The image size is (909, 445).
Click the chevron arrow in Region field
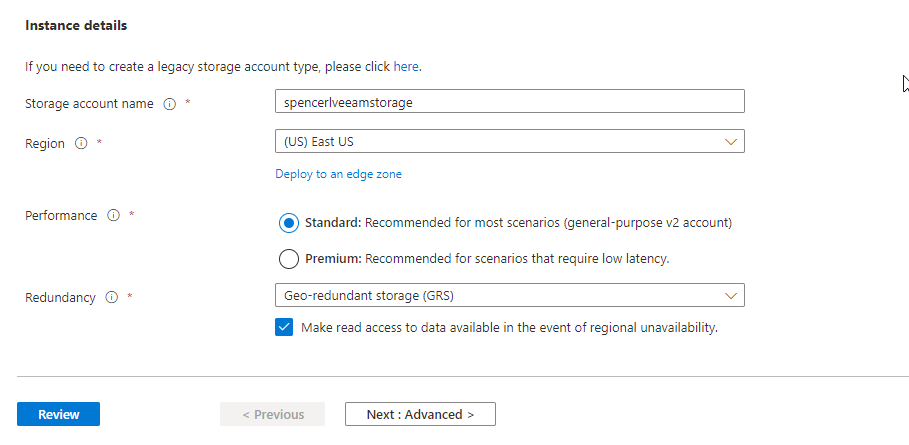click(x=731, y=142)
